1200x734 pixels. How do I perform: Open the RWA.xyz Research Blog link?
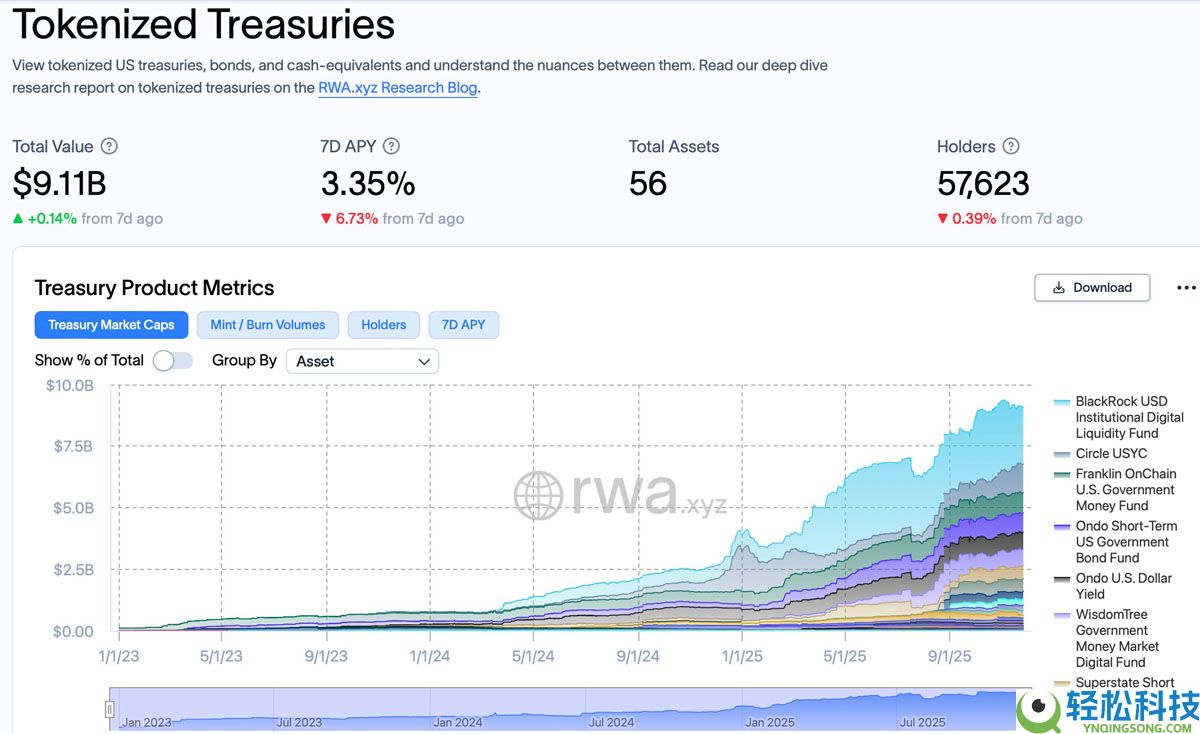[x=397, y=88]
